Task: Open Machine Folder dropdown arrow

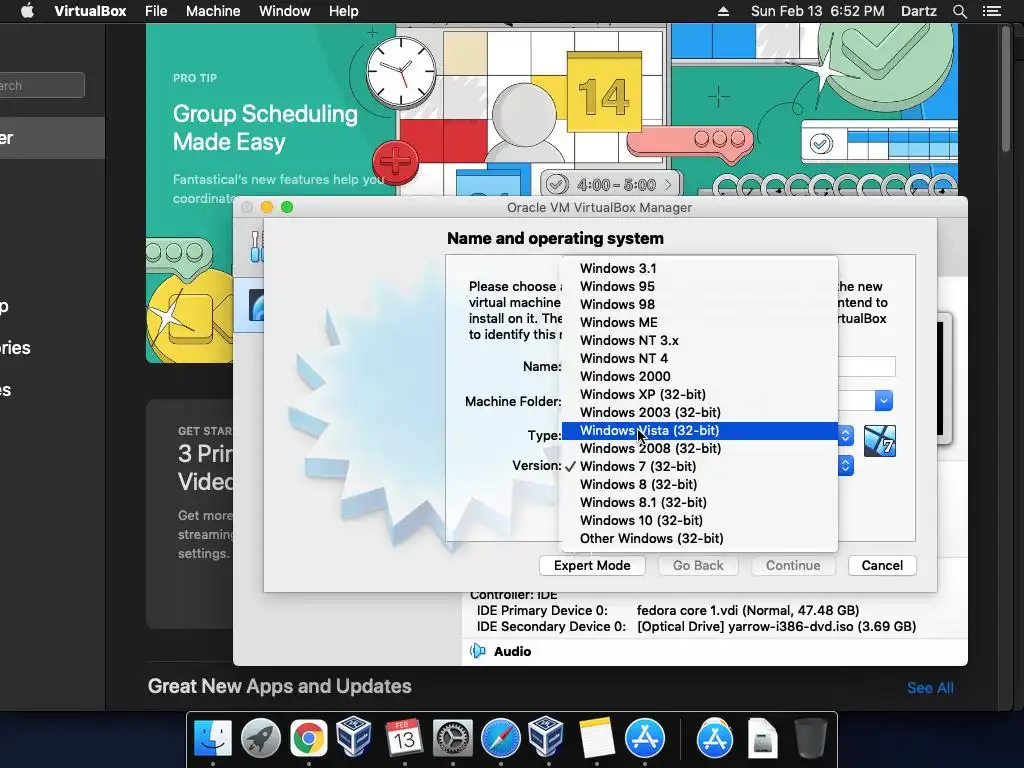Action: [x=884, y=400]
